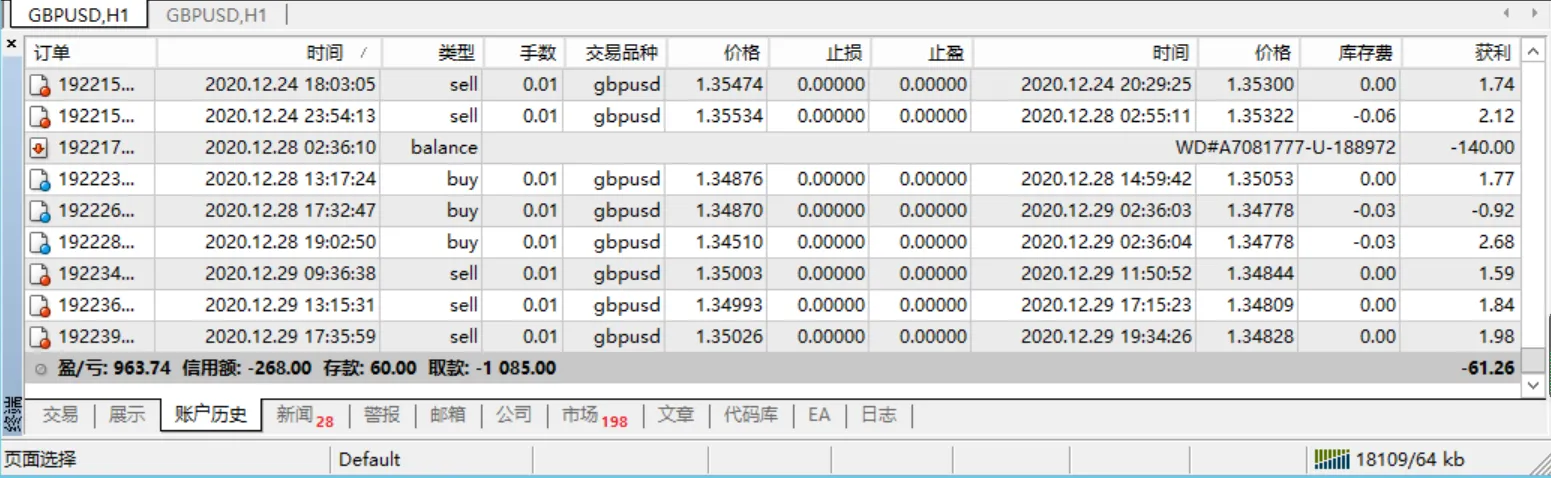The height and width of the screenshot is (478, 1551).
Task: Open the 邮箱 tab
Action: 447,414
